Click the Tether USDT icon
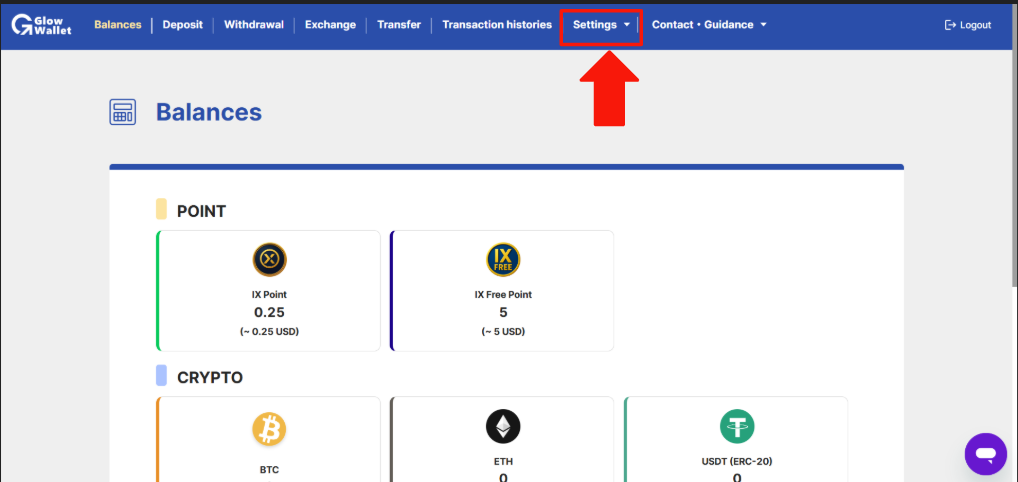The image size is (1018, 482). pos(738,427)
